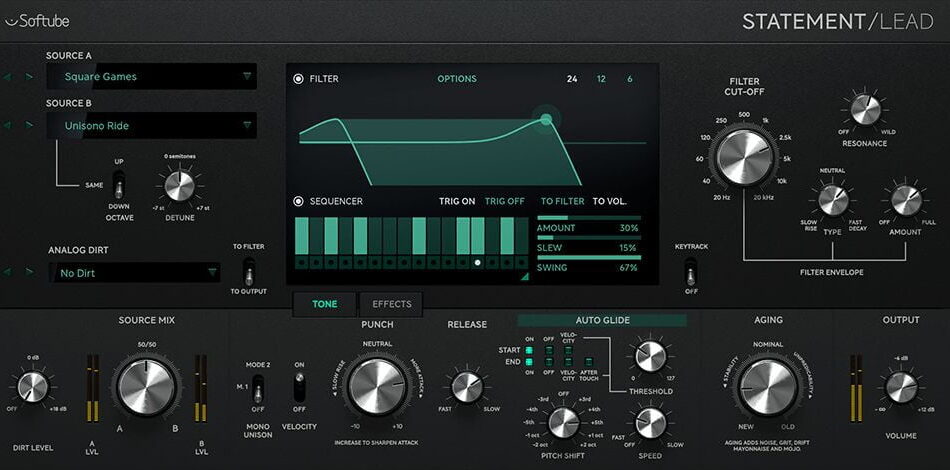
Task: Select next Source B preset arrow
Action: pos(29,126)
